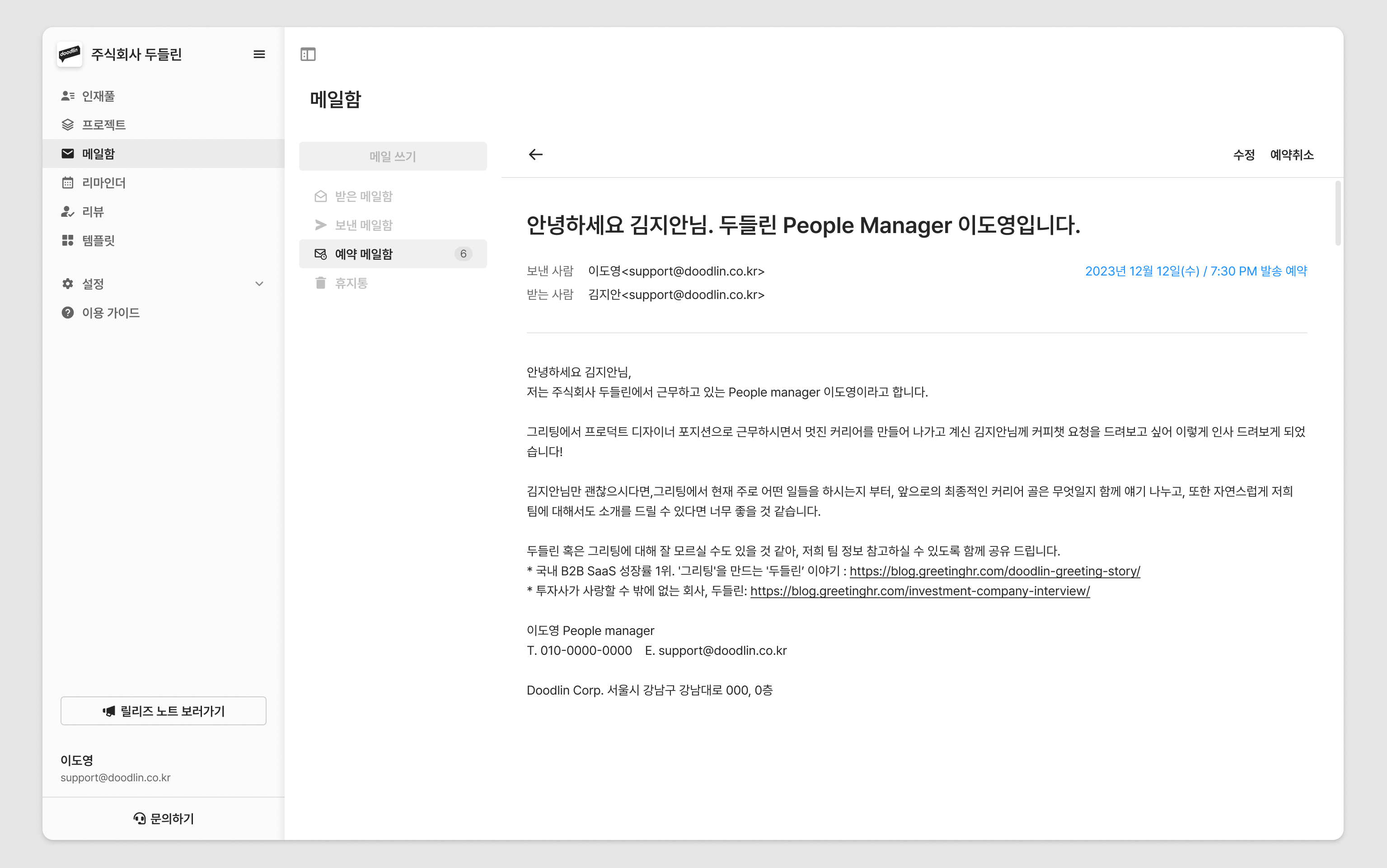This screenshot has height=868, width=1387.
Task: Toggle the sidebar panel layout icon
Action: (x=308, y=55)
